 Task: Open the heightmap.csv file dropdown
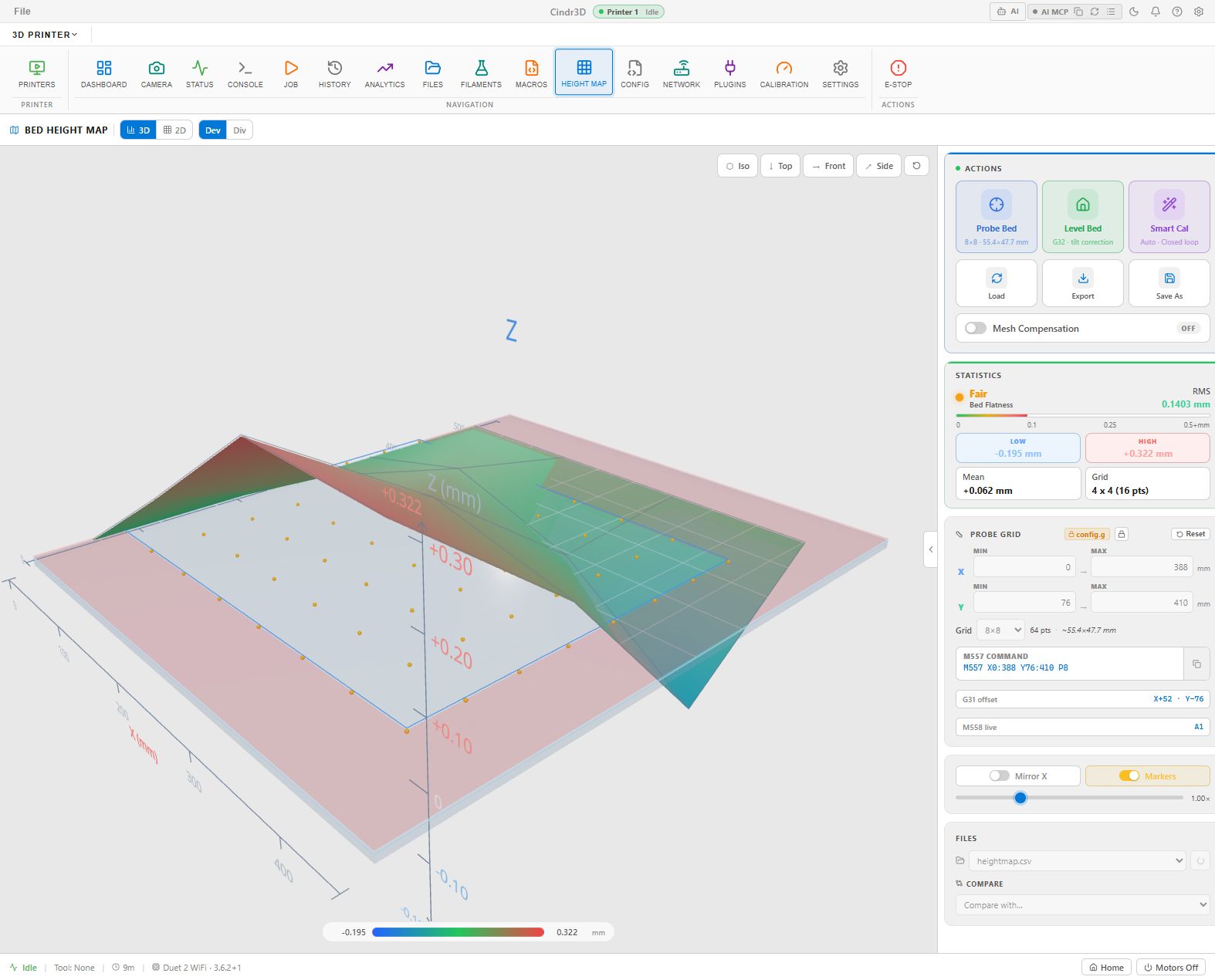click(x=1078, y=860)
